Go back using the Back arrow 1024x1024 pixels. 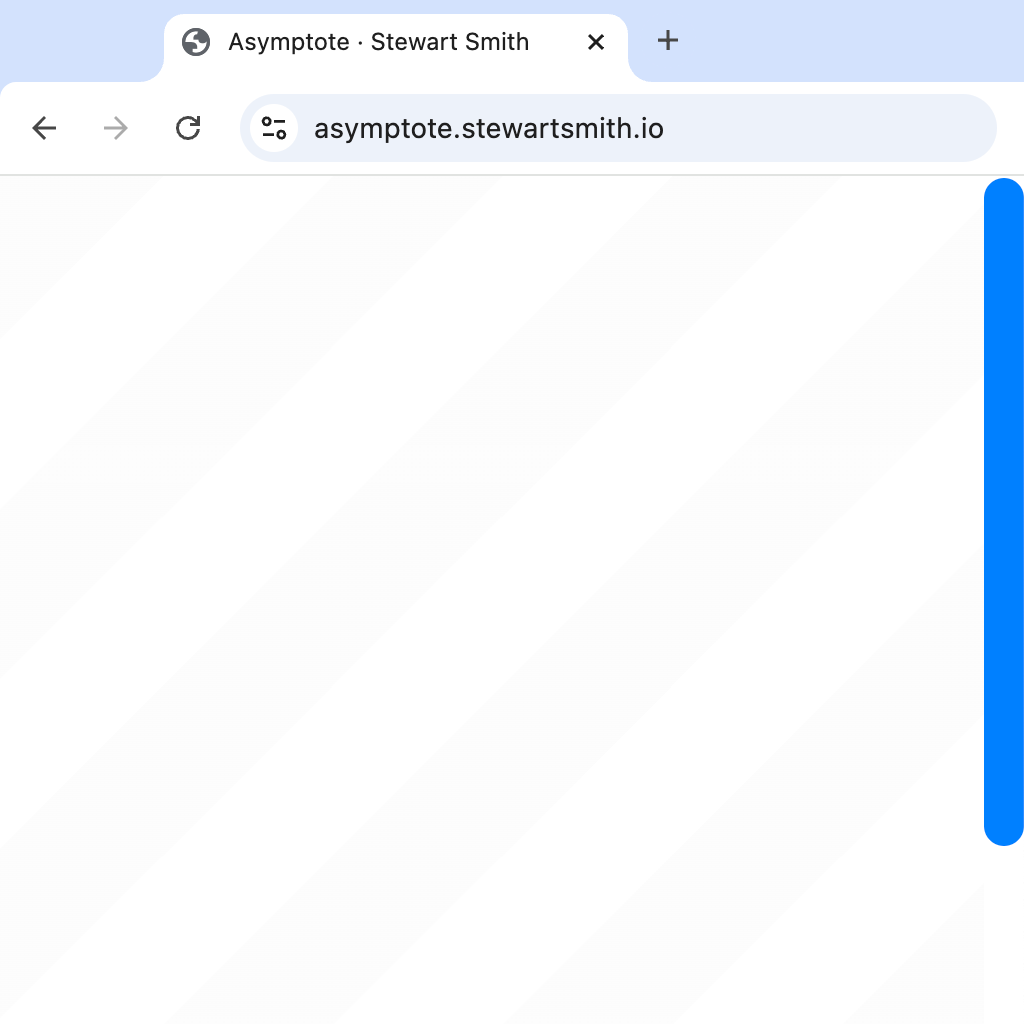[44, 128]
